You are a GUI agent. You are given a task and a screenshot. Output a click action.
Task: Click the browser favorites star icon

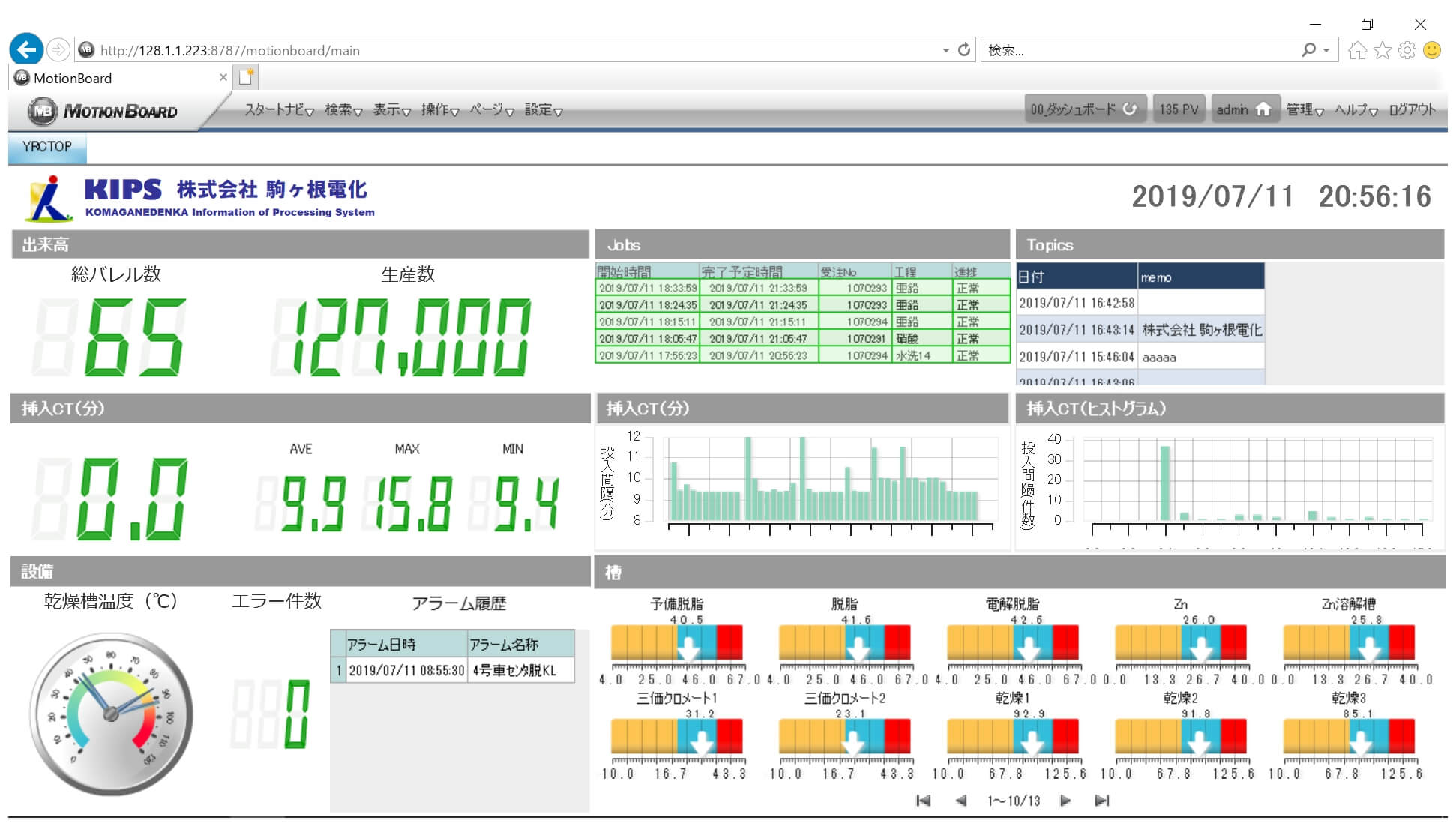pyautogui.click(x=1383, y=50)
